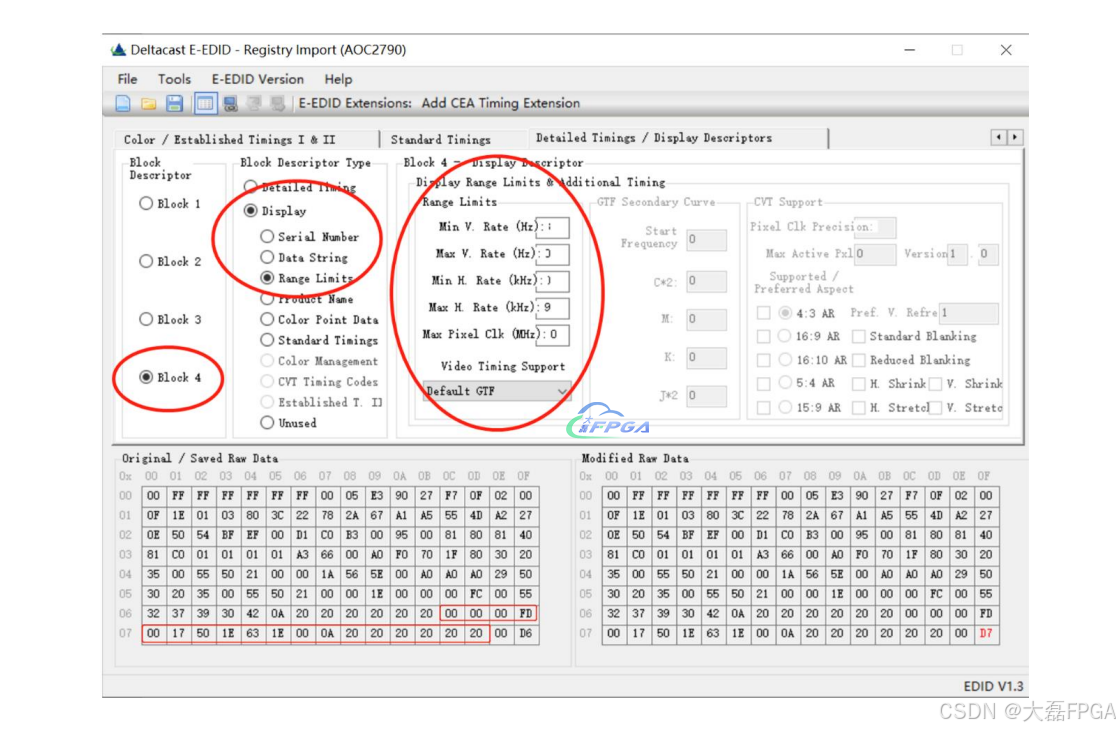Click the Deltacast app icon in title bar
1120x731 pixels.
click(x=118, y=49)
